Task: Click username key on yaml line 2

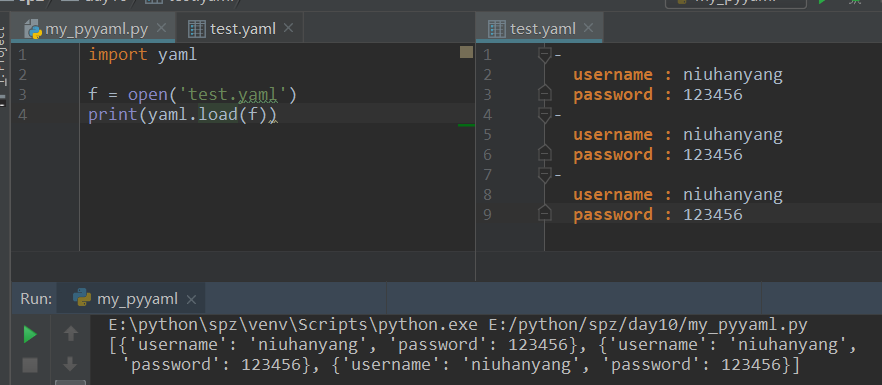Action: (x=613, y=74)
